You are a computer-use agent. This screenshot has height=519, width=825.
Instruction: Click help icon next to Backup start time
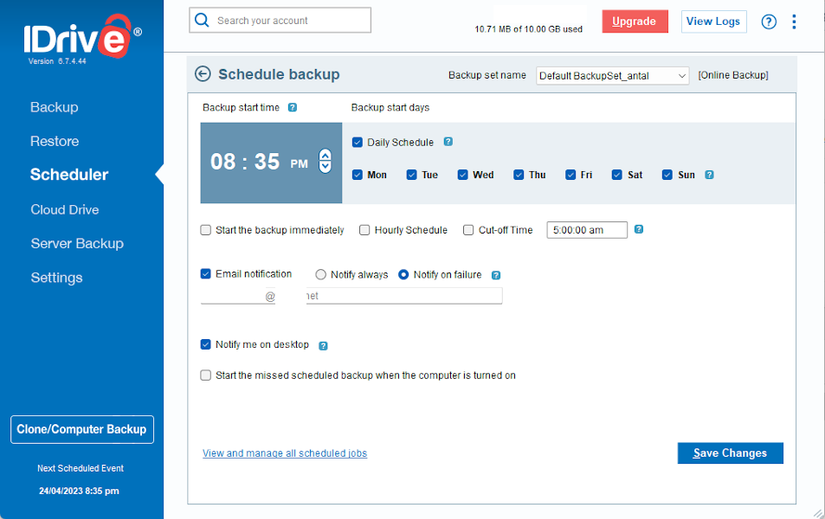pyautogui.click(x=293, y=107)
